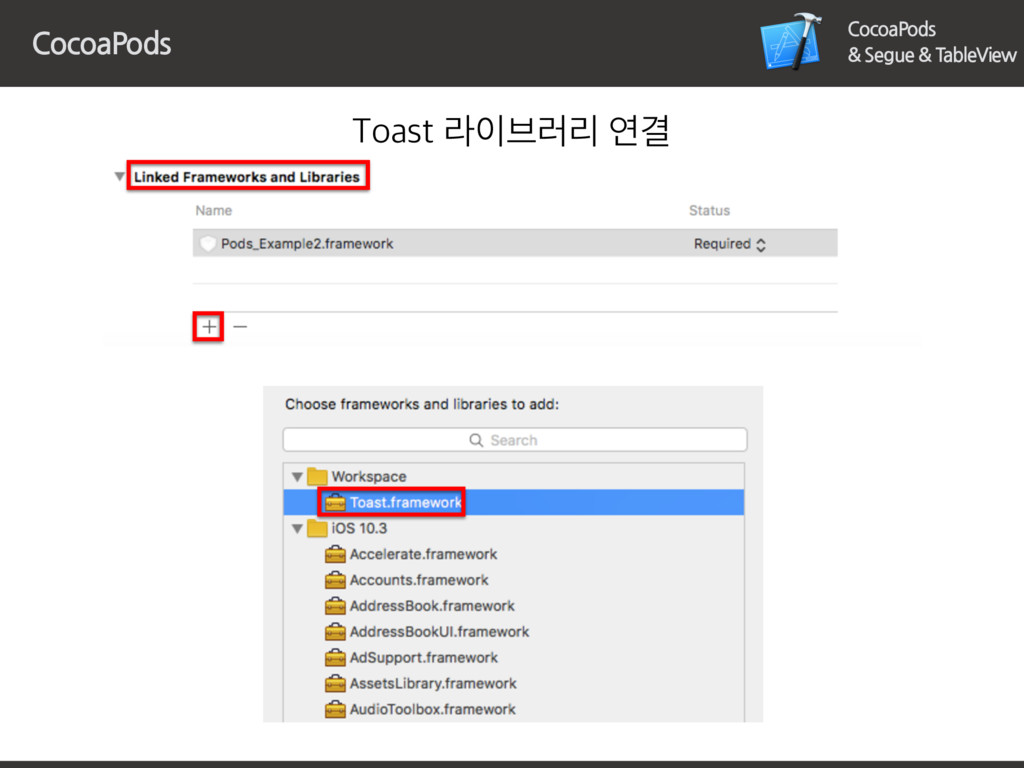This screenshot has height=768, width=1024.
Task: Click the Workspace folder icon
Action: click(317, 476)
